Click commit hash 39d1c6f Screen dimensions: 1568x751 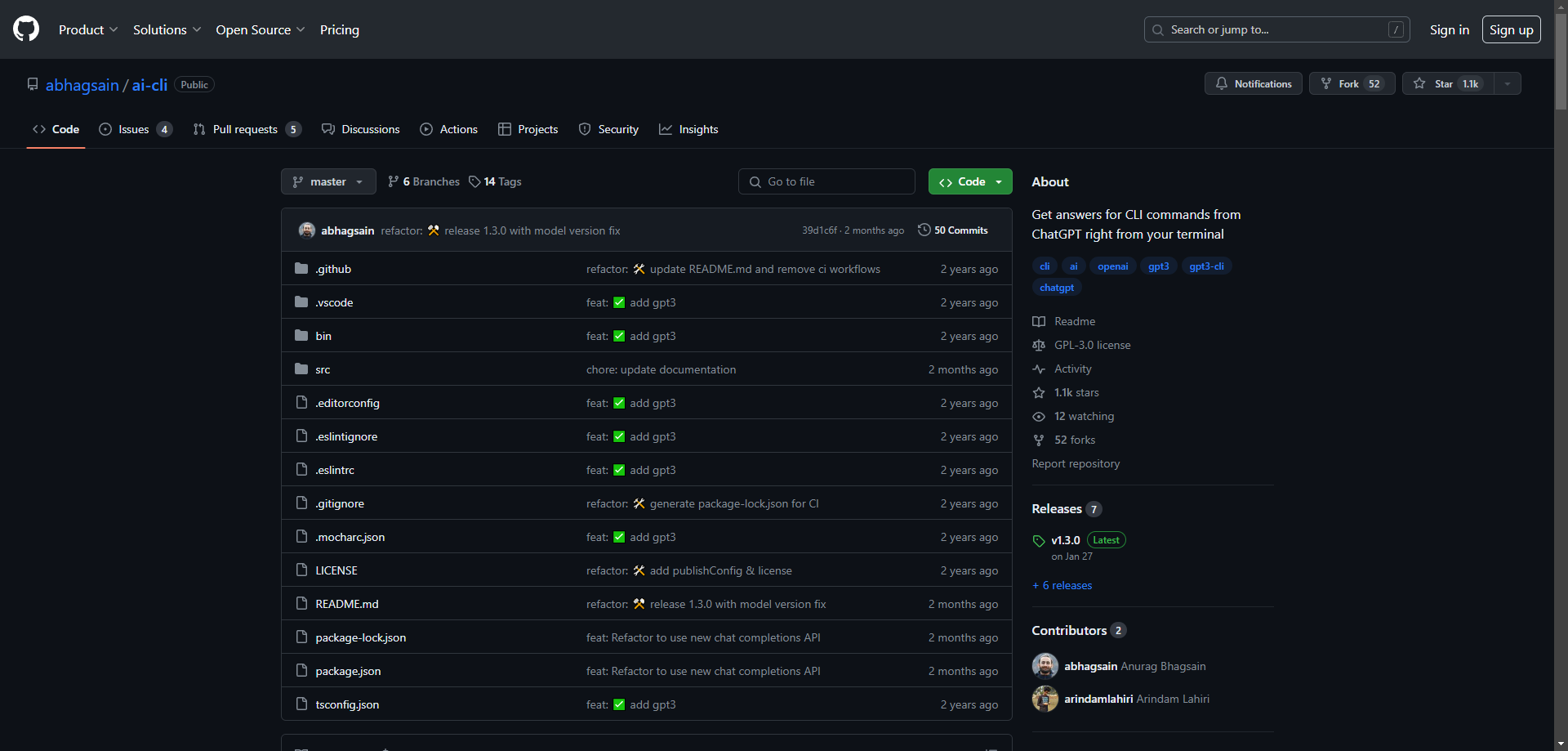(x=819, y=230)
